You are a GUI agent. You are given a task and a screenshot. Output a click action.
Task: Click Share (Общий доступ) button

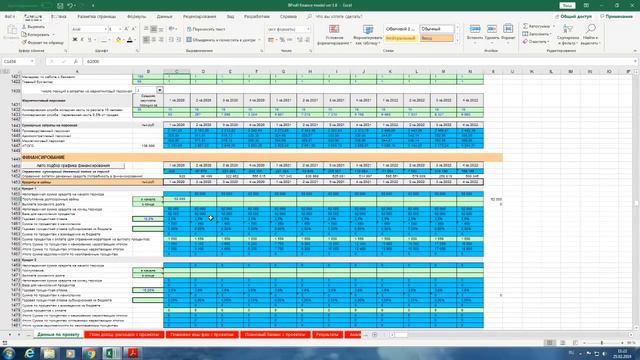pyautogui.click(x=573, y=16)
